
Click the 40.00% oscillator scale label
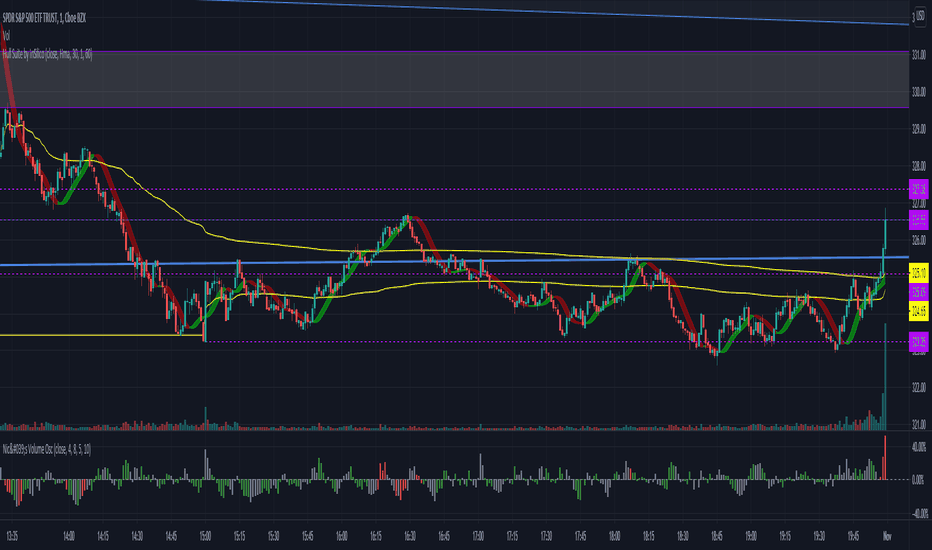point(919,447)
